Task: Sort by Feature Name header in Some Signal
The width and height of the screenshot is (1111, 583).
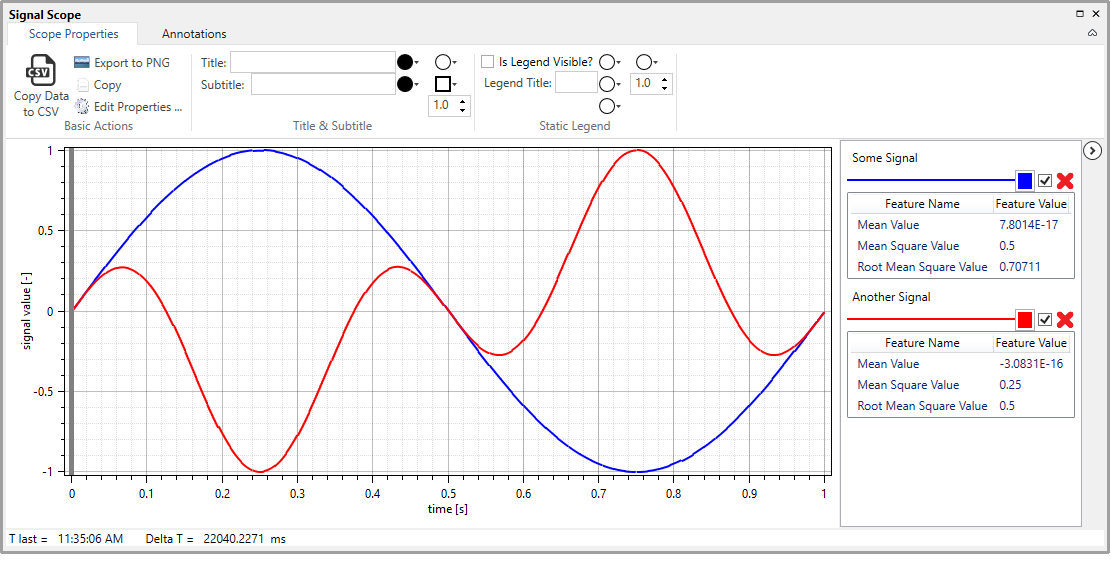Action: [921, 204]
